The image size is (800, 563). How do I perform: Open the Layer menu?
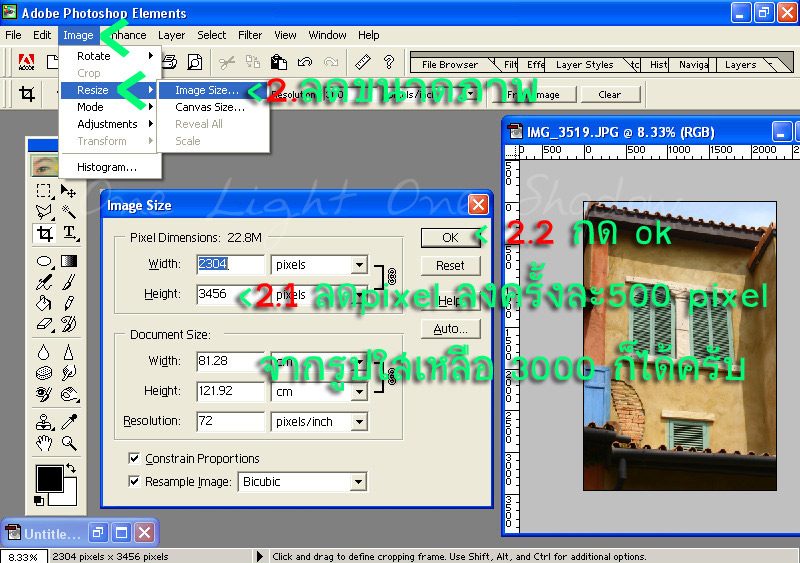[x=171, y=35]
